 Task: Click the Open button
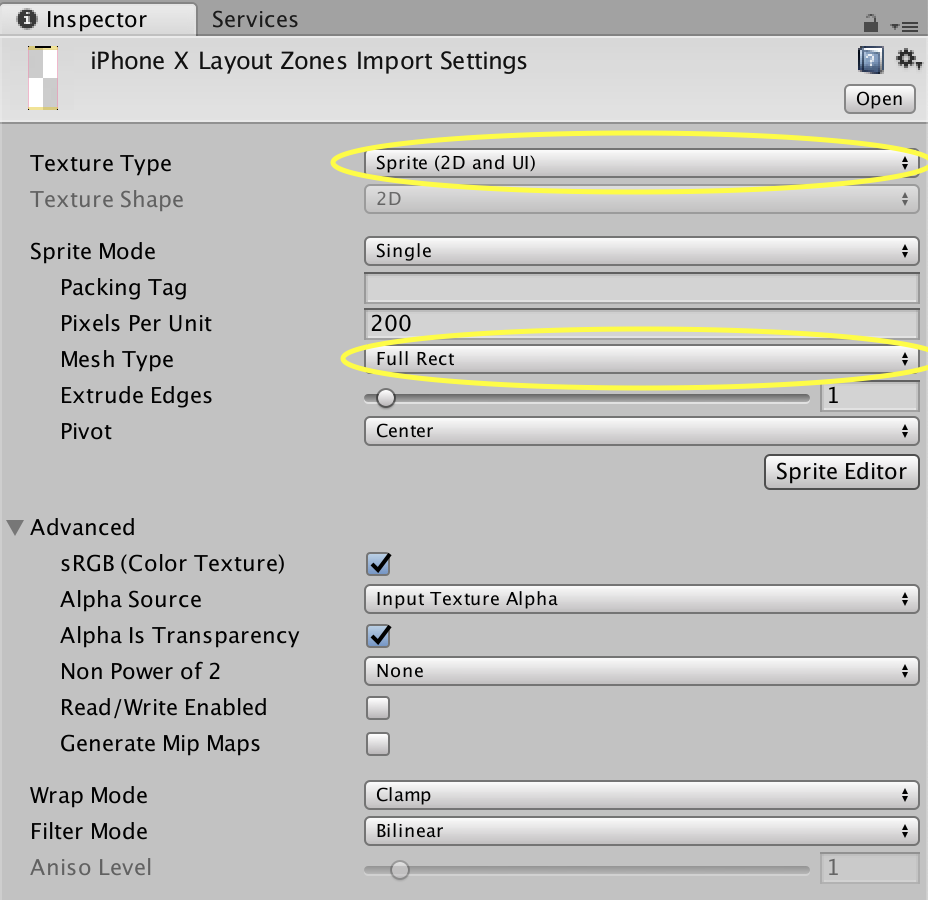pos(879,99)
